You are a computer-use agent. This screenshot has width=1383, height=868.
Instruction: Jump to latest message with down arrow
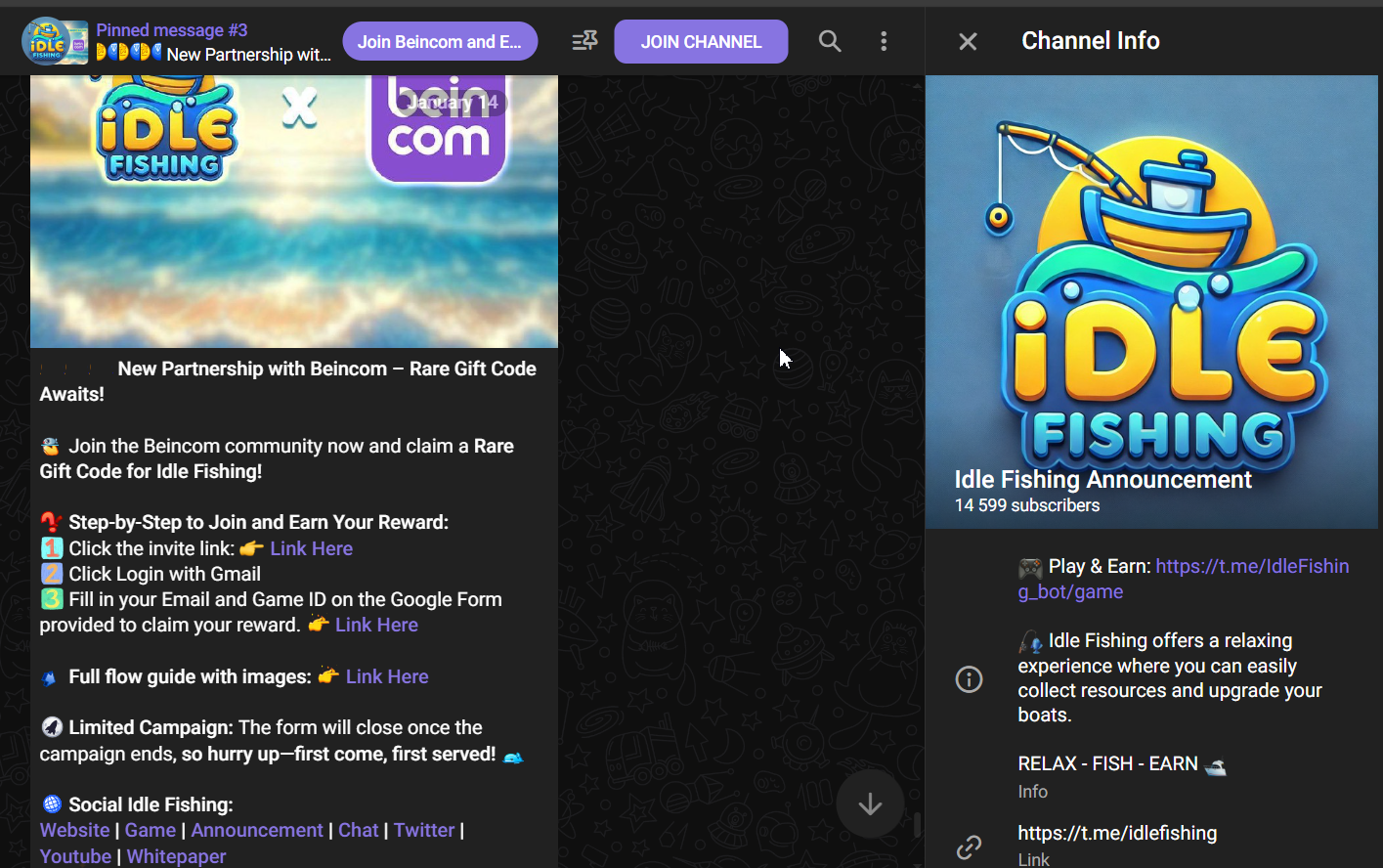pyautogui.click(x=870, y=803)
